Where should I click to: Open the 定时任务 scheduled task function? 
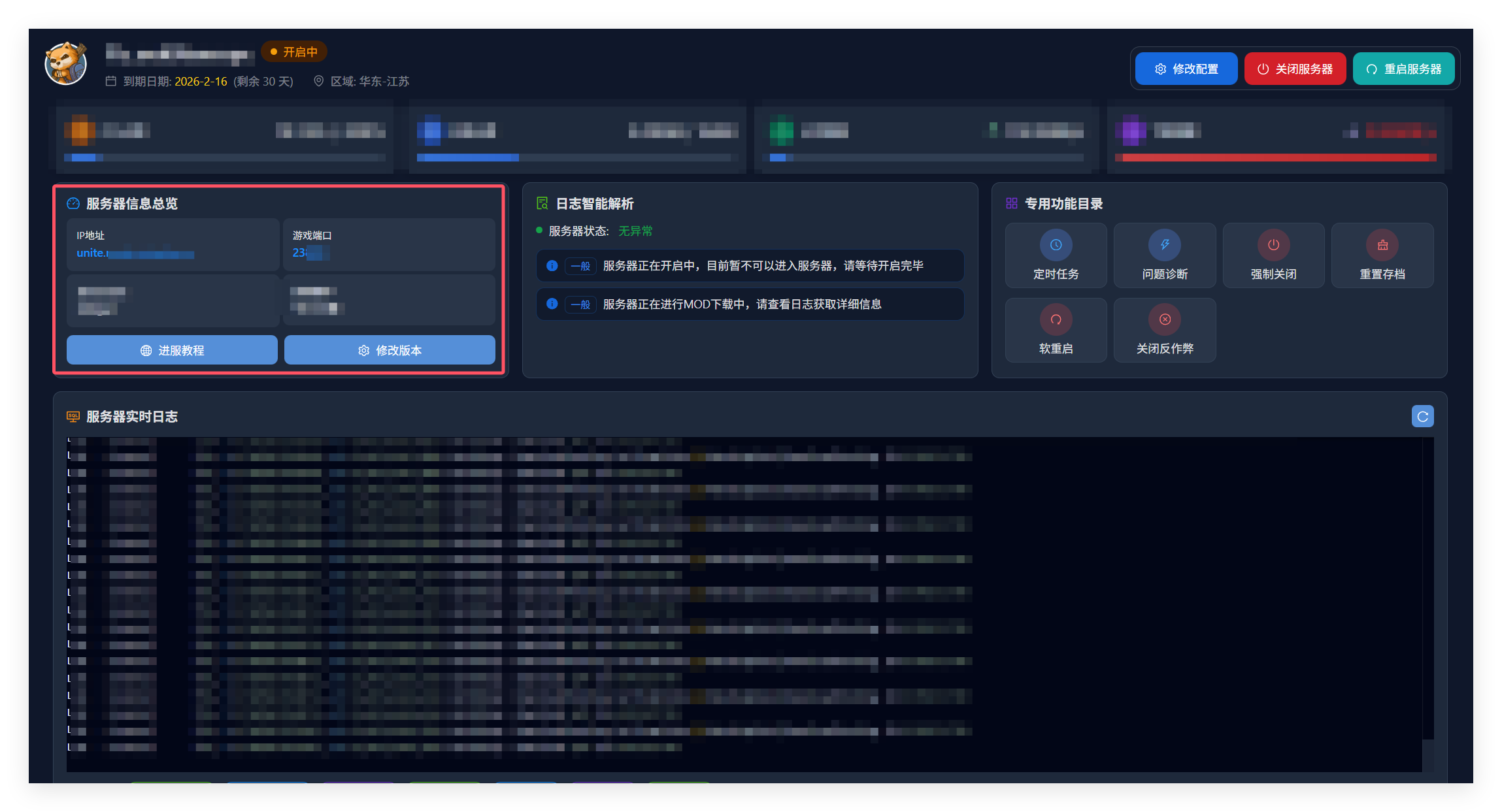pyautogui.click(x=1056, y=255)
